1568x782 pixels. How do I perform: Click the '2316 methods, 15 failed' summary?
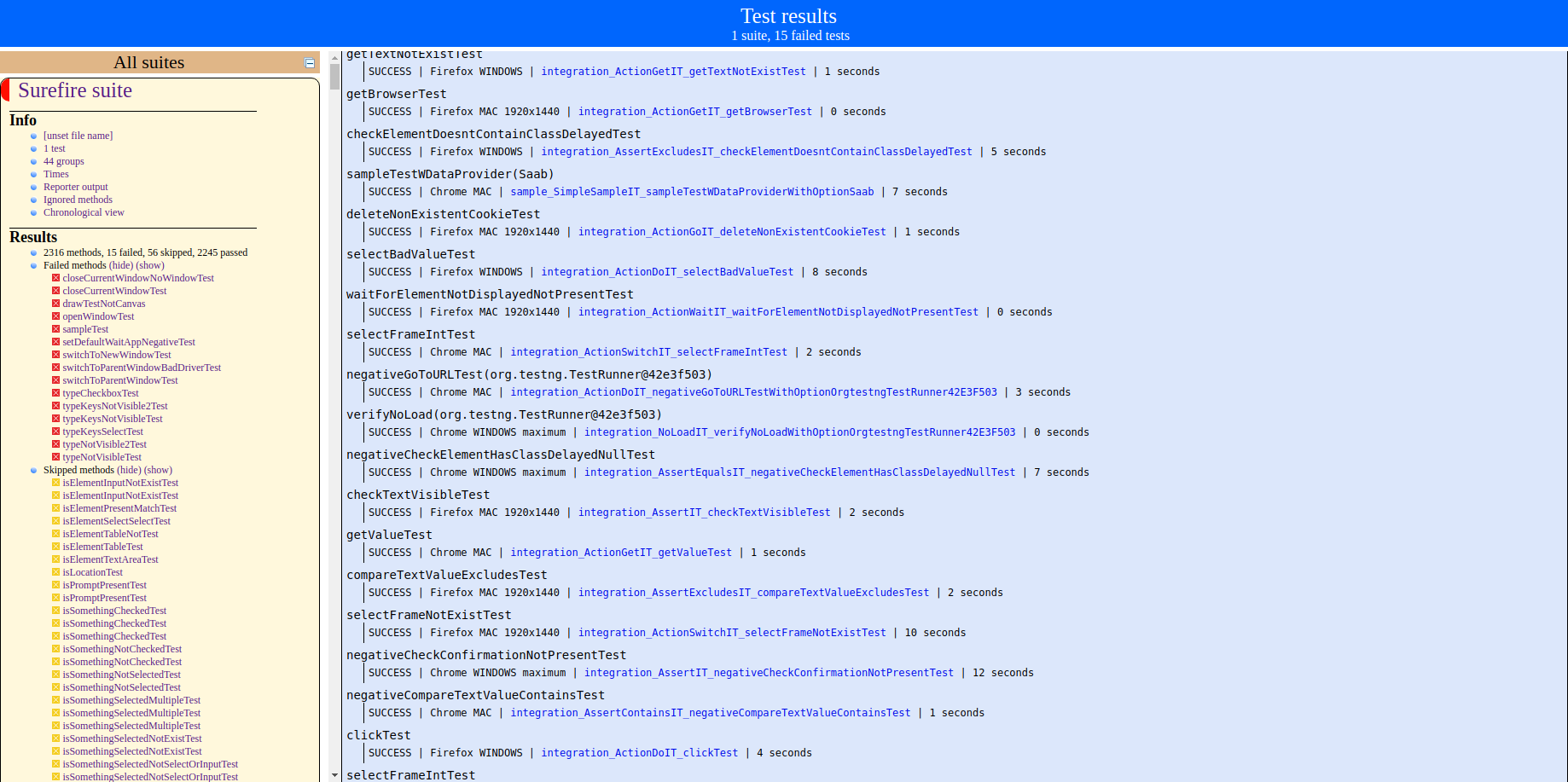click(145, 252)
